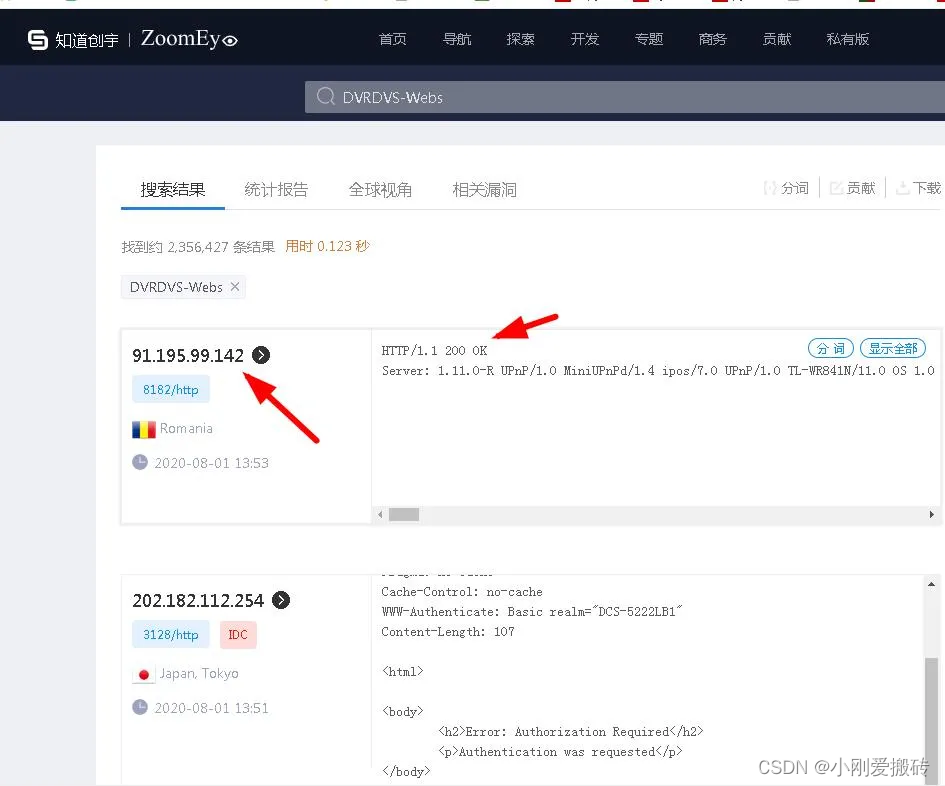
Task: Click the left arrow of horizontal scrollbar
Action: [380, 514]
